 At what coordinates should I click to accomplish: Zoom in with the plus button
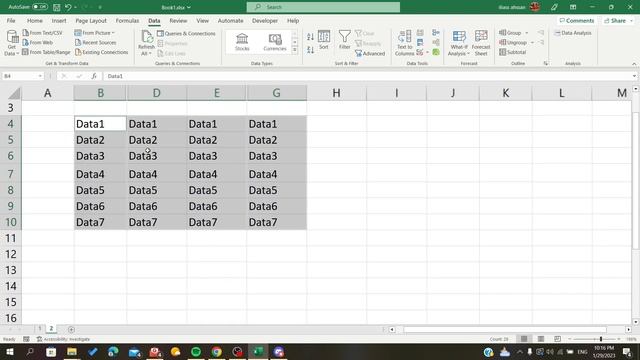(x=619, y=339)
